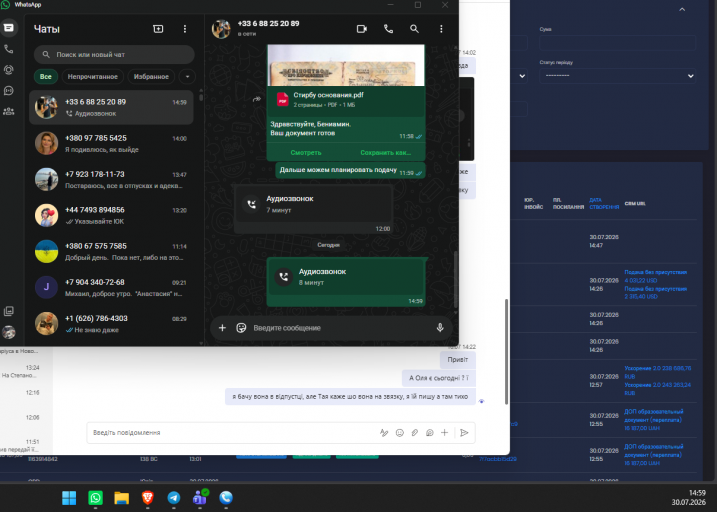Start a new chat in WhatsApp

tap(158, 29)
